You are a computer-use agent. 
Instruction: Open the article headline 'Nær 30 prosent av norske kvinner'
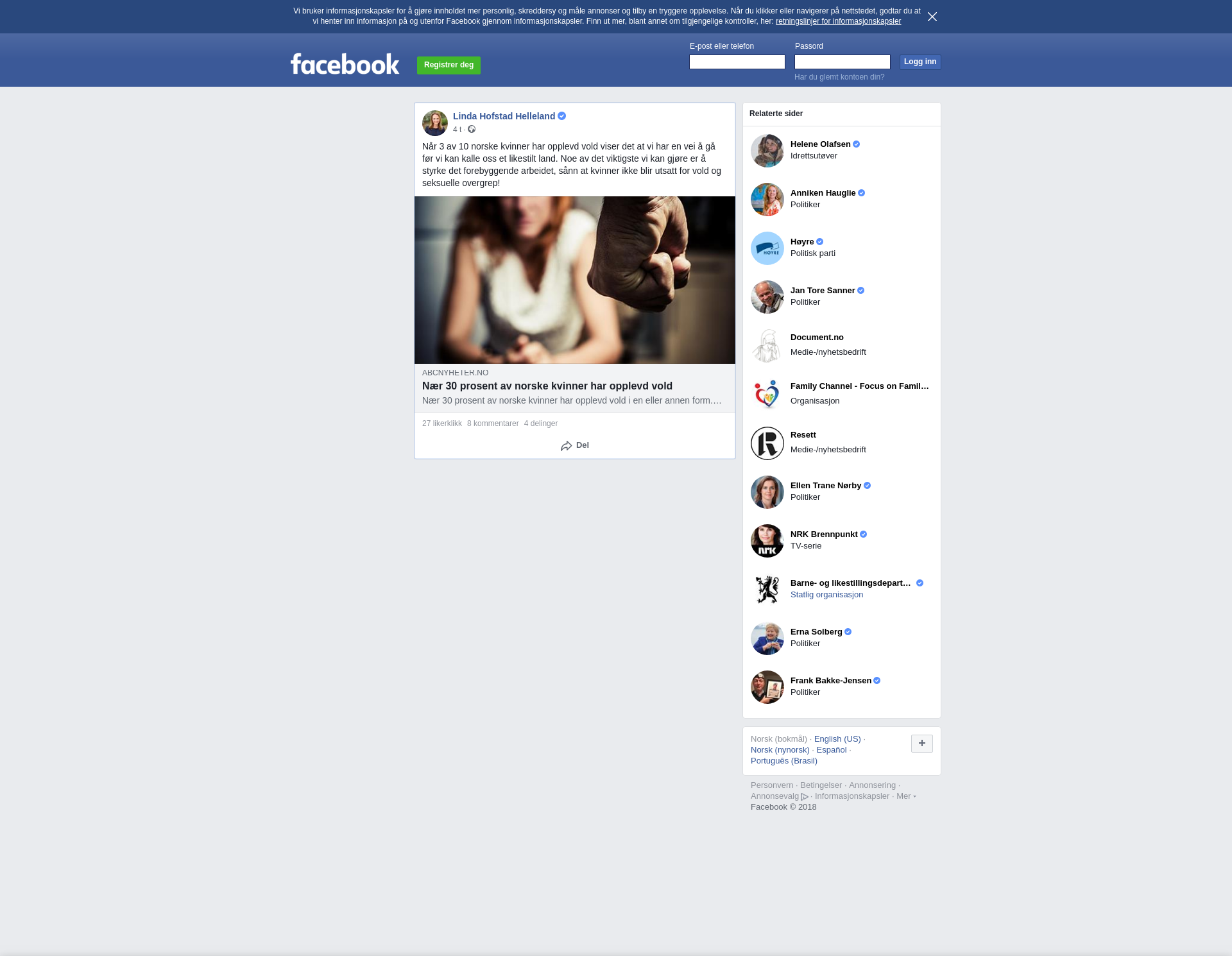point(547,386)
